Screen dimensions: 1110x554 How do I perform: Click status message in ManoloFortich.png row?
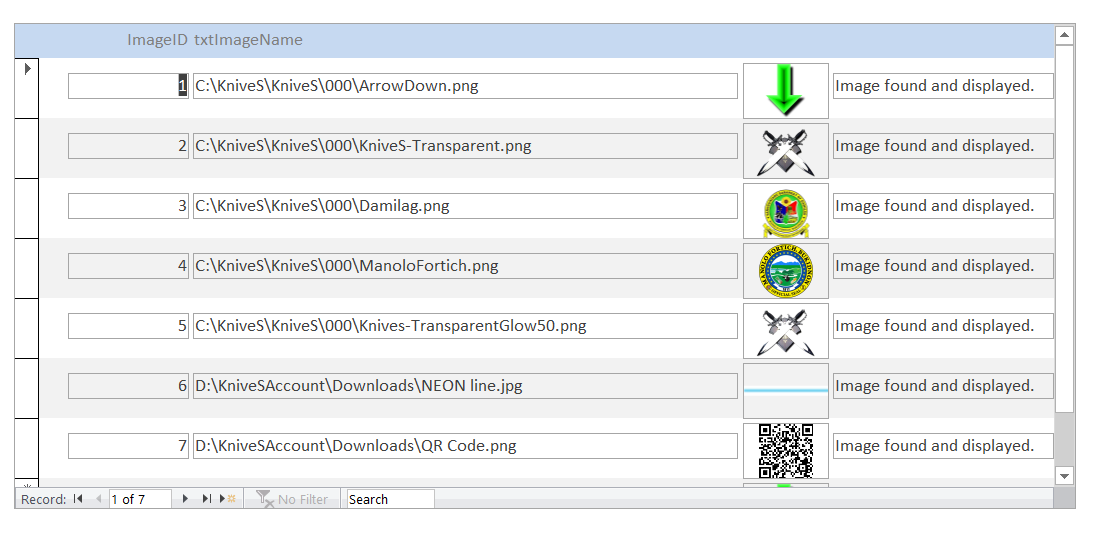pos(943,267)
